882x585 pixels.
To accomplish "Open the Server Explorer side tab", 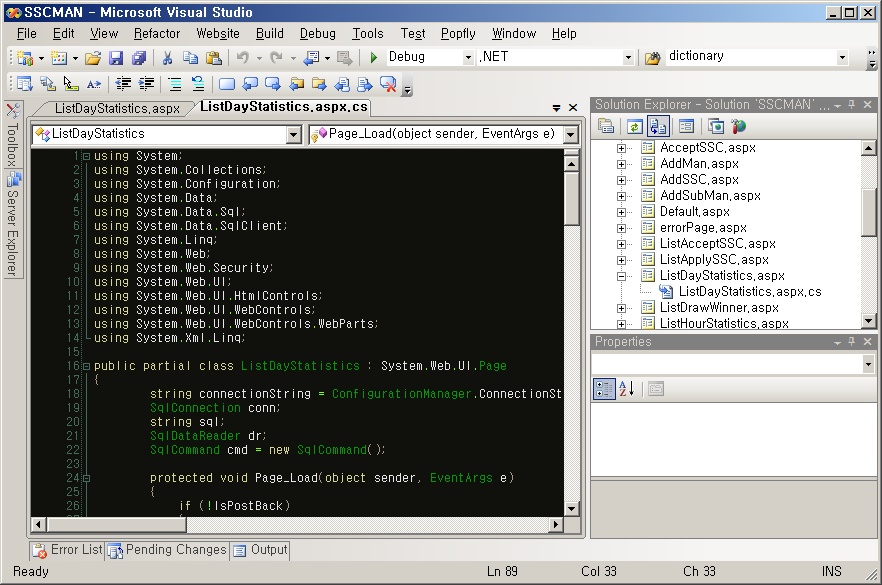I will (x=12, y=224).
